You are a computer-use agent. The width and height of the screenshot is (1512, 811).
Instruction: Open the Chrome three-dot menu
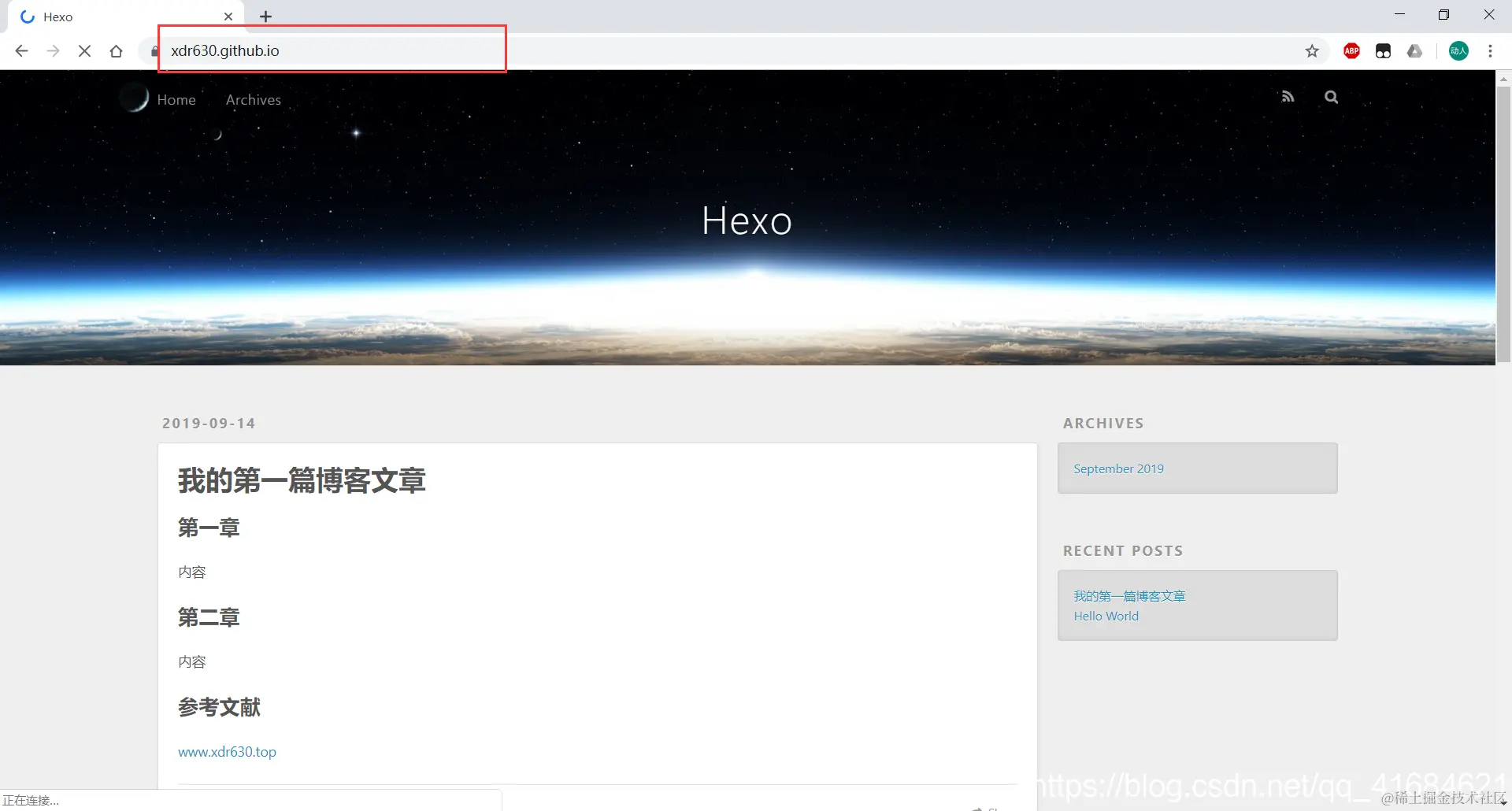(1490, 51)
